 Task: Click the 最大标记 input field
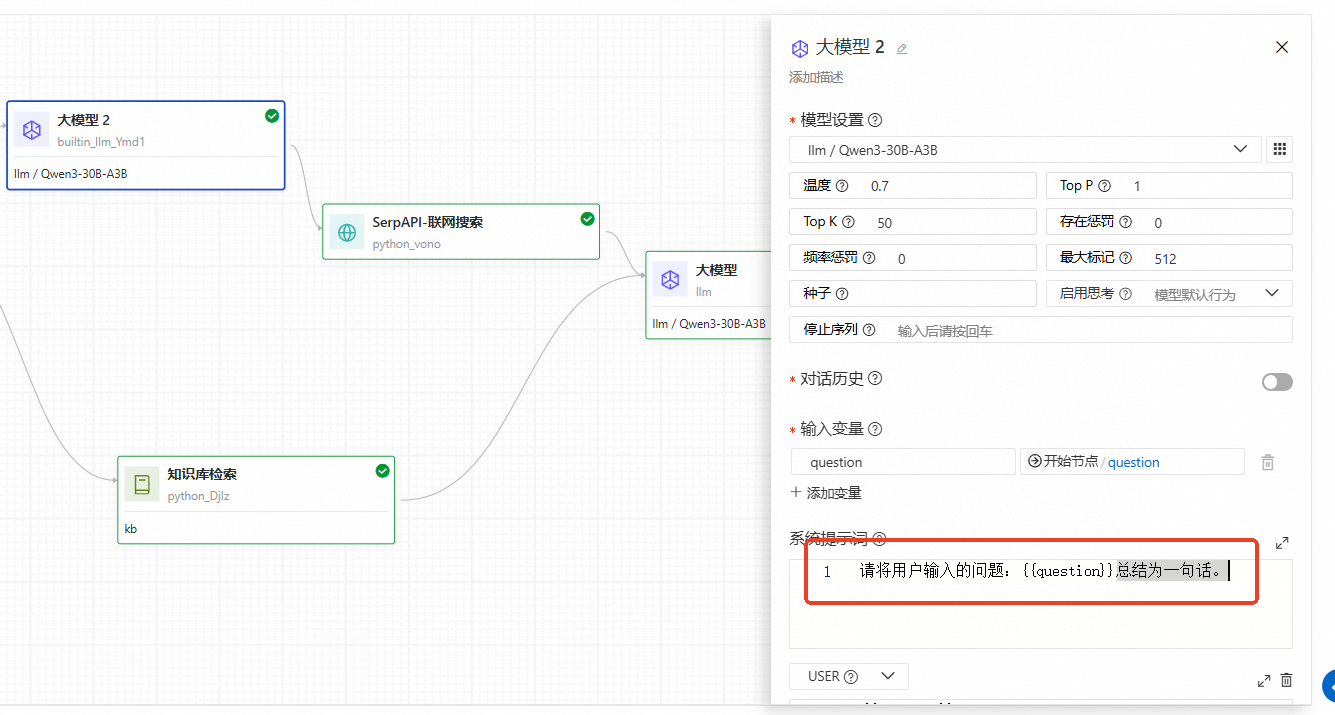click(1217, 258)
